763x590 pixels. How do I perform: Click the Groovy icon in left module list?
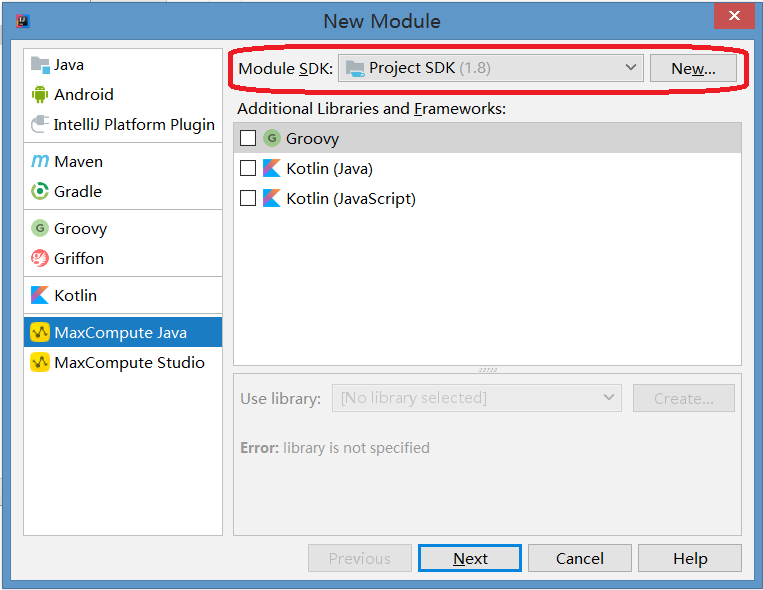[x=40, y=228]
